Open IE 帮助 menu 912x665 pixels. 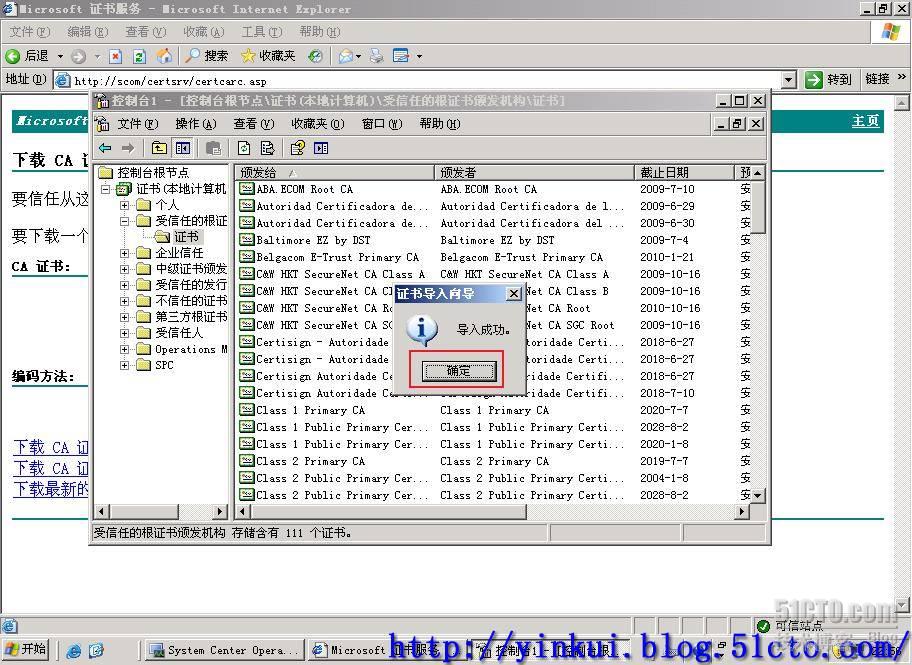click(x=319, y=31)
